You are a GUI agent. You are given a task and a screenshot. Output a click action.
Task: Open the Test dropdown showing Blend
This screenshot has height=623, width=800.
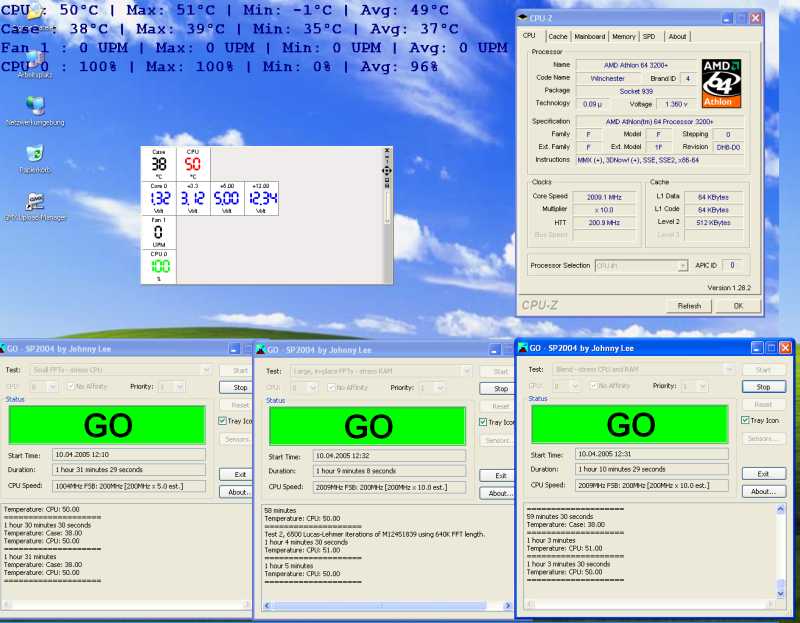click(x=644, y=369)
